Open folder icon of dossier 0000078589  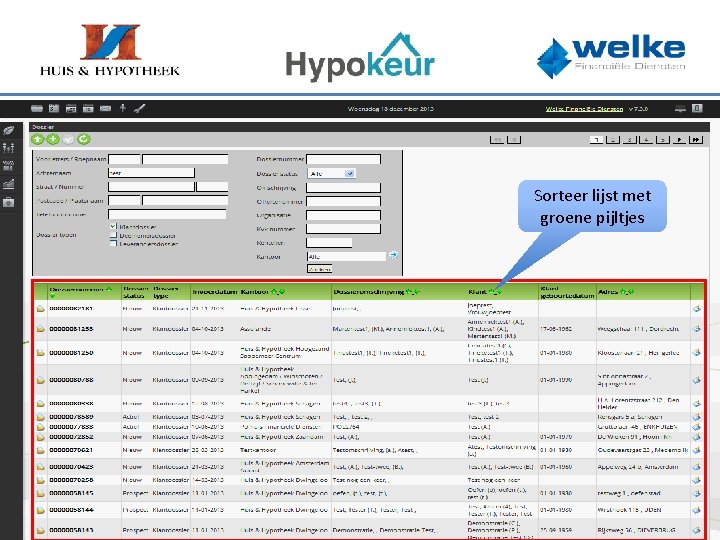pos(40,417)
